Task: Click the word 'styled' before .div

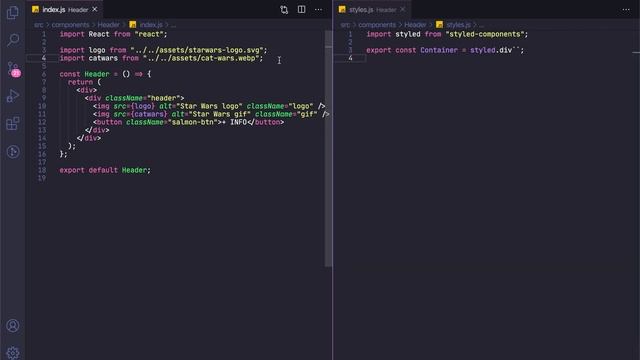Action: pyautogui.click(x=482, y=50)
